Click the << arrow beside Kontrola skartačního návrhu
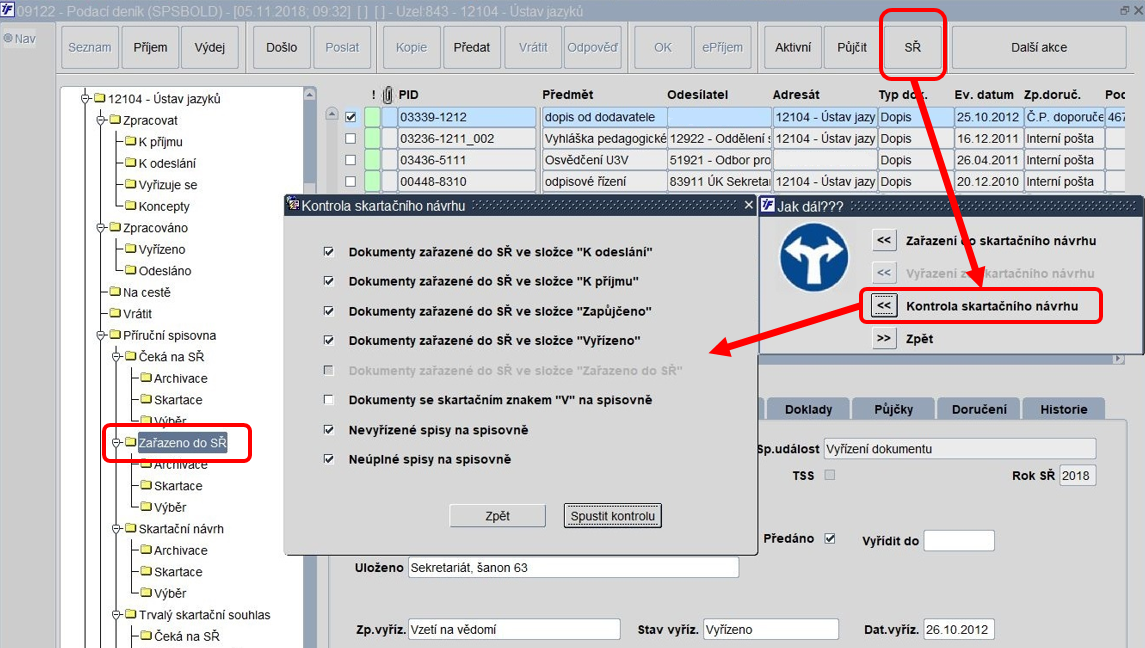This screenshot has height=648, width=1145. coord(884,305)
